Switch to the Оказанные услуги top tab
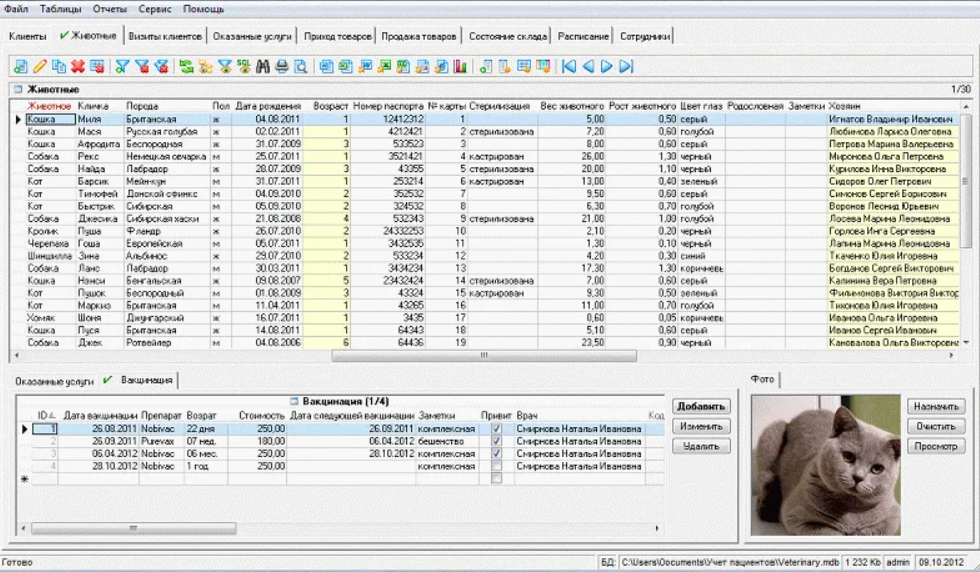Viewport: 980px width, 572px height. click(252, 36)
